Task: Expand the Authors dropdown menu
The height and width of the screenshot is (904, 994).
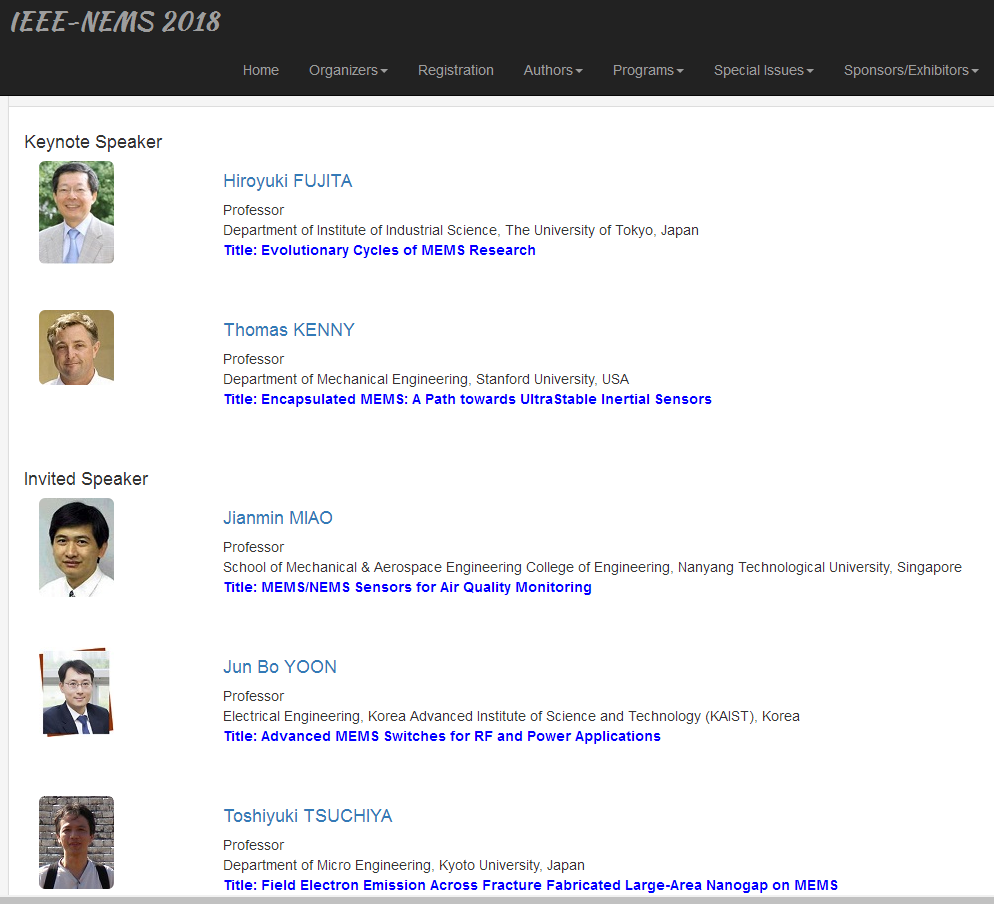Action: [553, 70]
